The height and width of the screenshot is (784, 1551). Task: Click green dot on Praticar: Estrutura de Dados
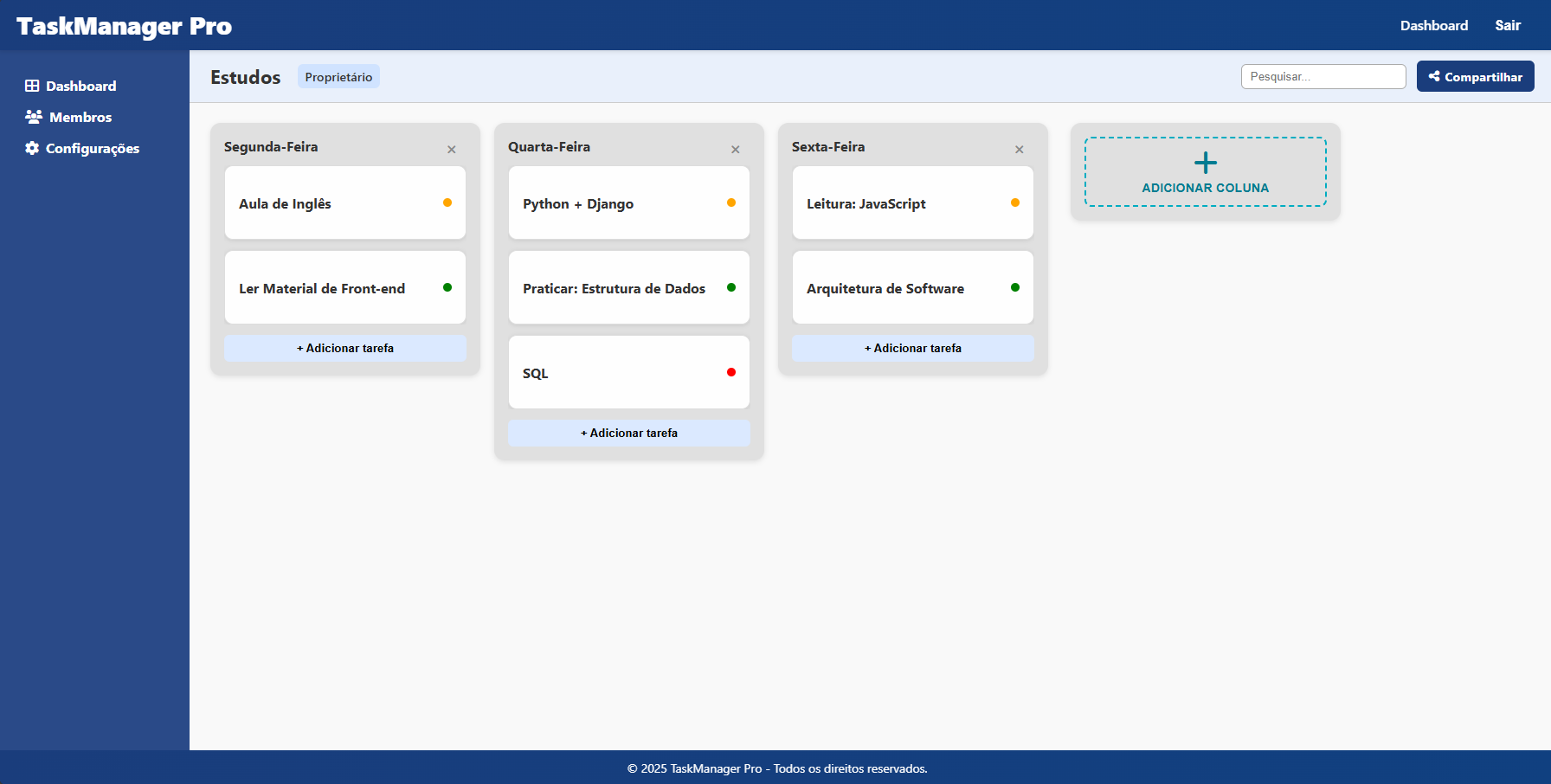(x=731, y=287)
